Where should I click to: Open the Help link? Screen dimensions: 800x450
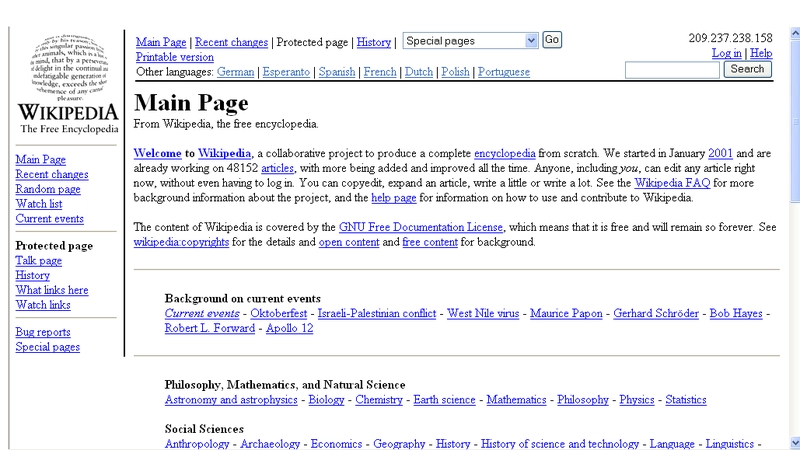tap(761, 53)
